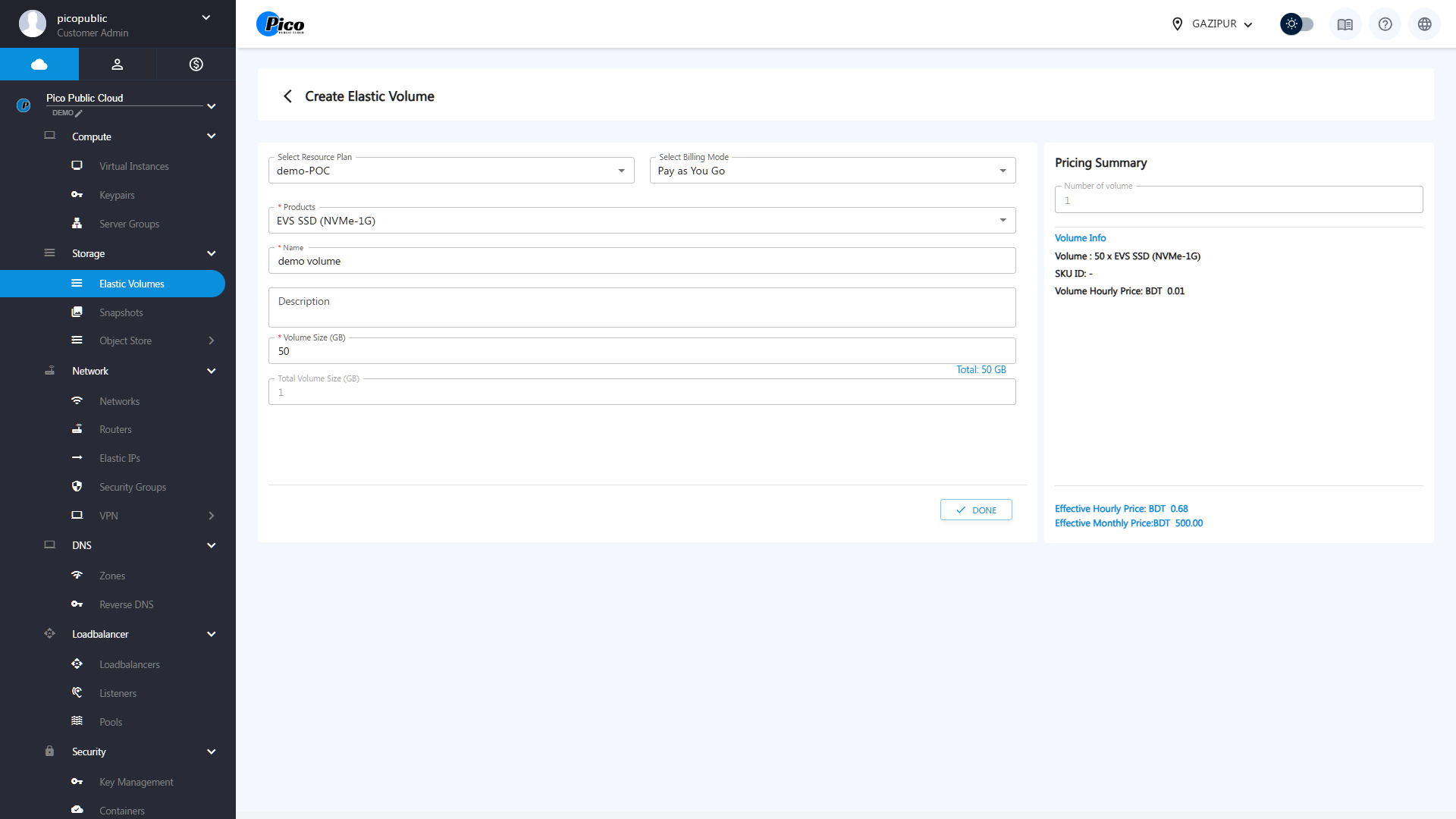Viewport: 1456px width, 819px height.
Task: Click the Volume Size (GB) field
Action: click(642, 351)
